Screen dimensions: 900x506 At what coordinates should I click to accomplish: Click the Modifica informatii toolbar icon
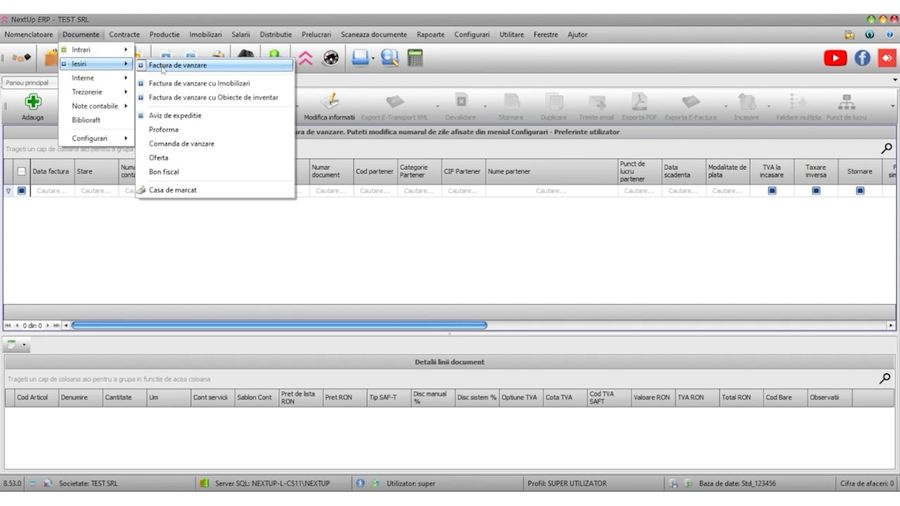329,102
